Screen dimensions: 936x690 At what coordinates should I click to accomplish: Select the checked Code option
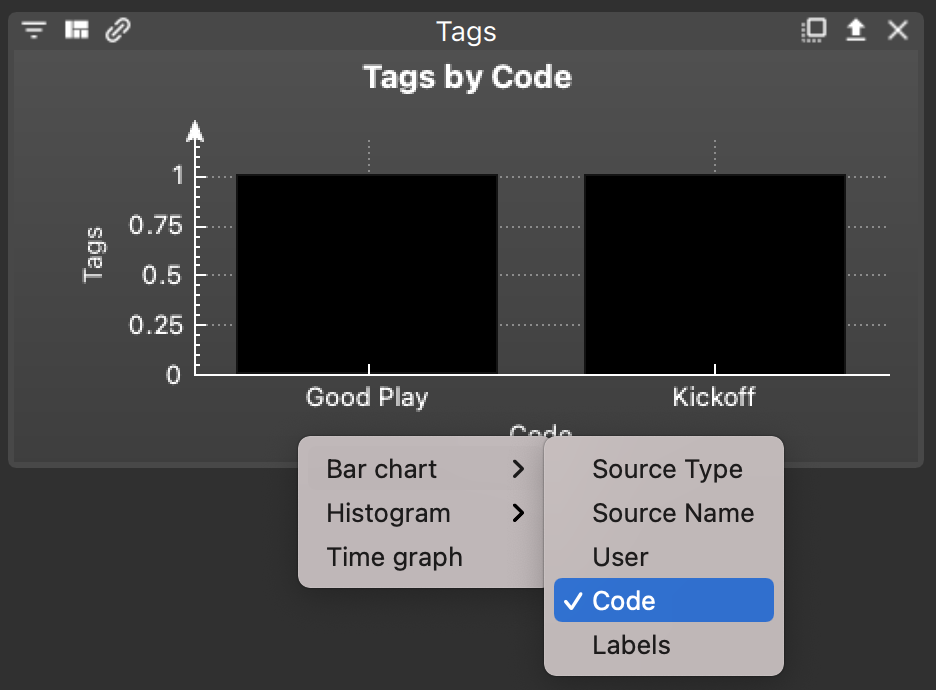tap(664, 600)
